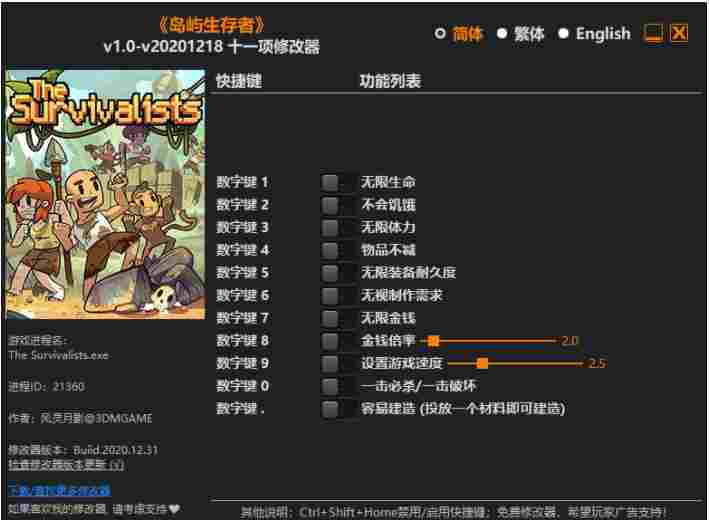Select 简体 language radio button
Image resolution: width=709 pixels, height=520 pixels.
coord(440,33)
